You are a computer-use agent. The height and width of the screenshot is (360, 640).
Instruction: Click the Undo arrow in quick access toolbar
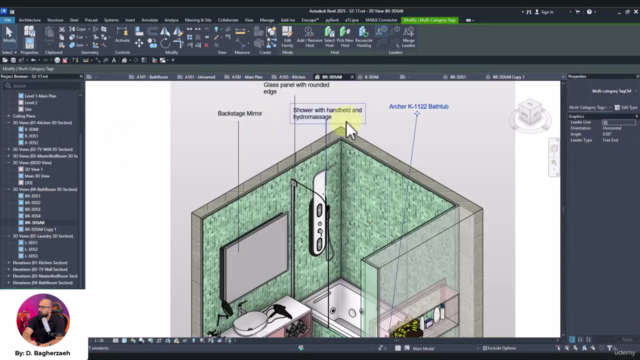tap(33, 60)
